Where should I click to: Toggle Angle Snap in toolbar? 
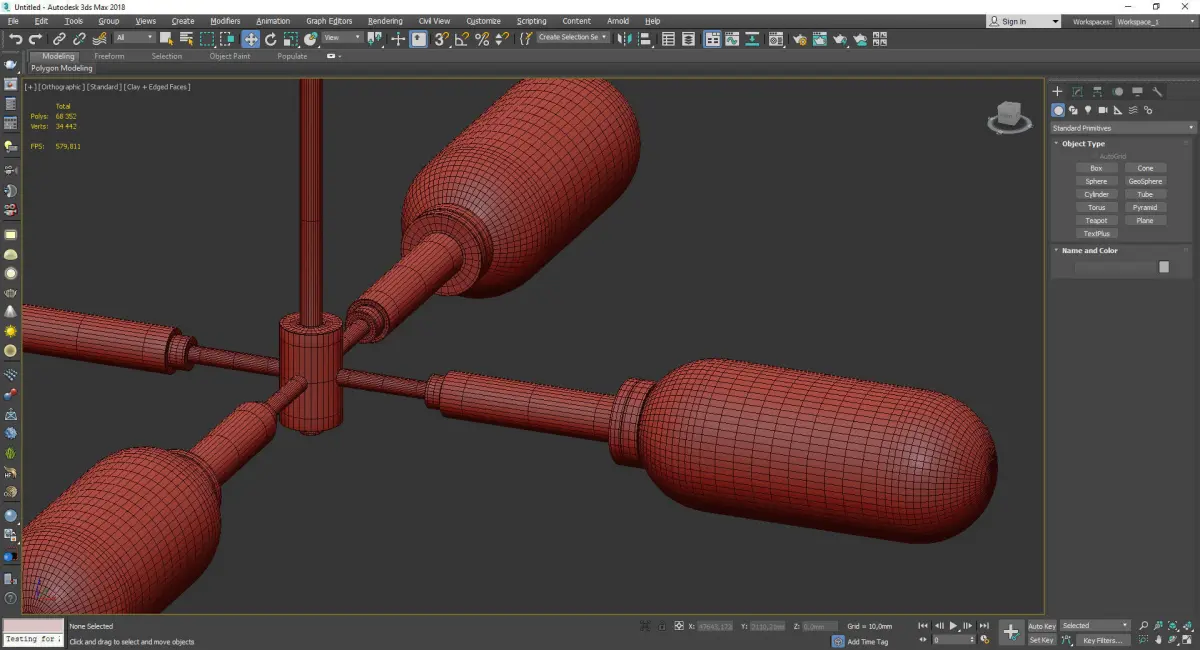(461, 39)
